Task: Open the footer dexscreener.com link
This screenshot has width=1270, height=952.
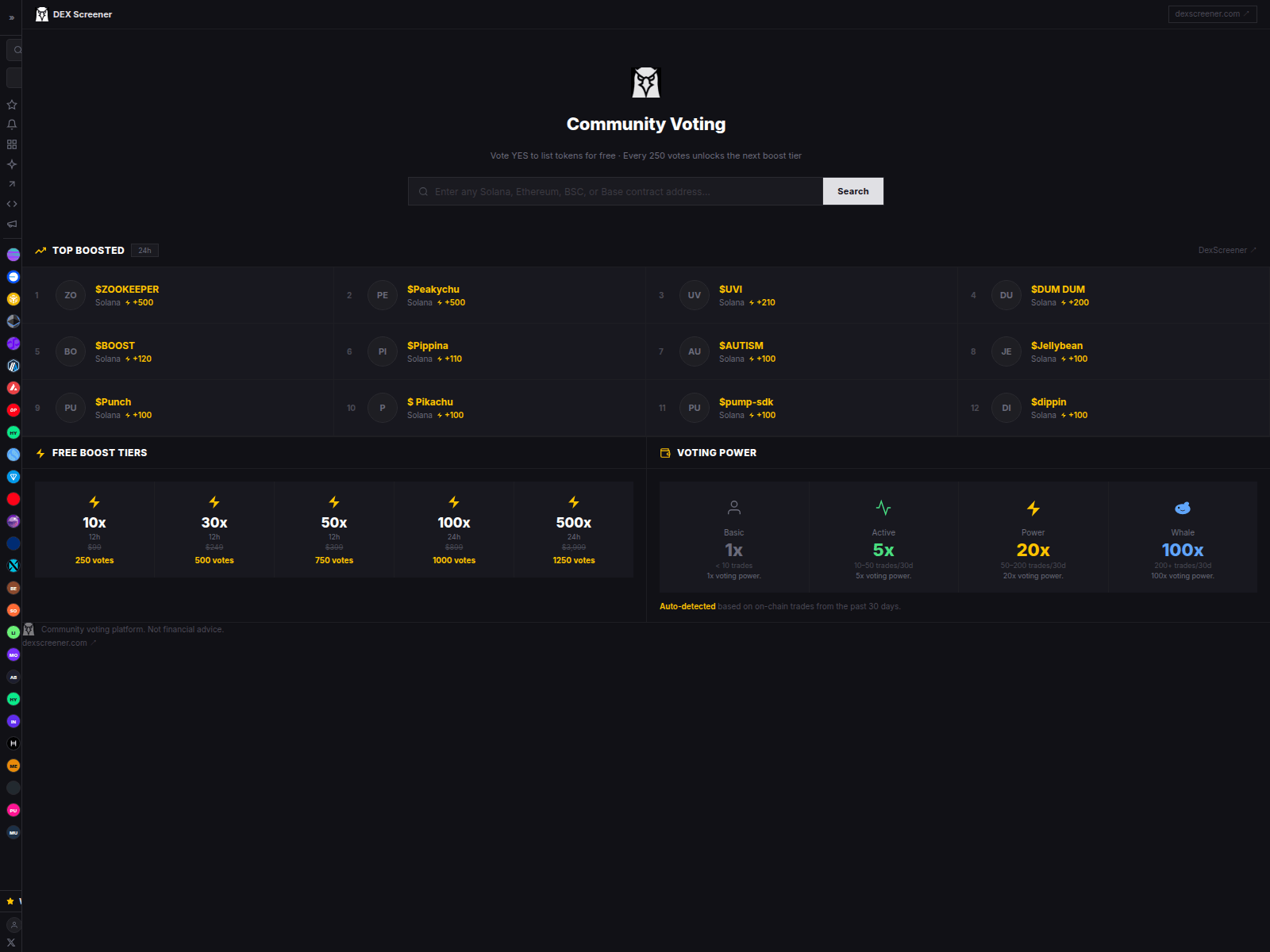Action: (59, 643)
